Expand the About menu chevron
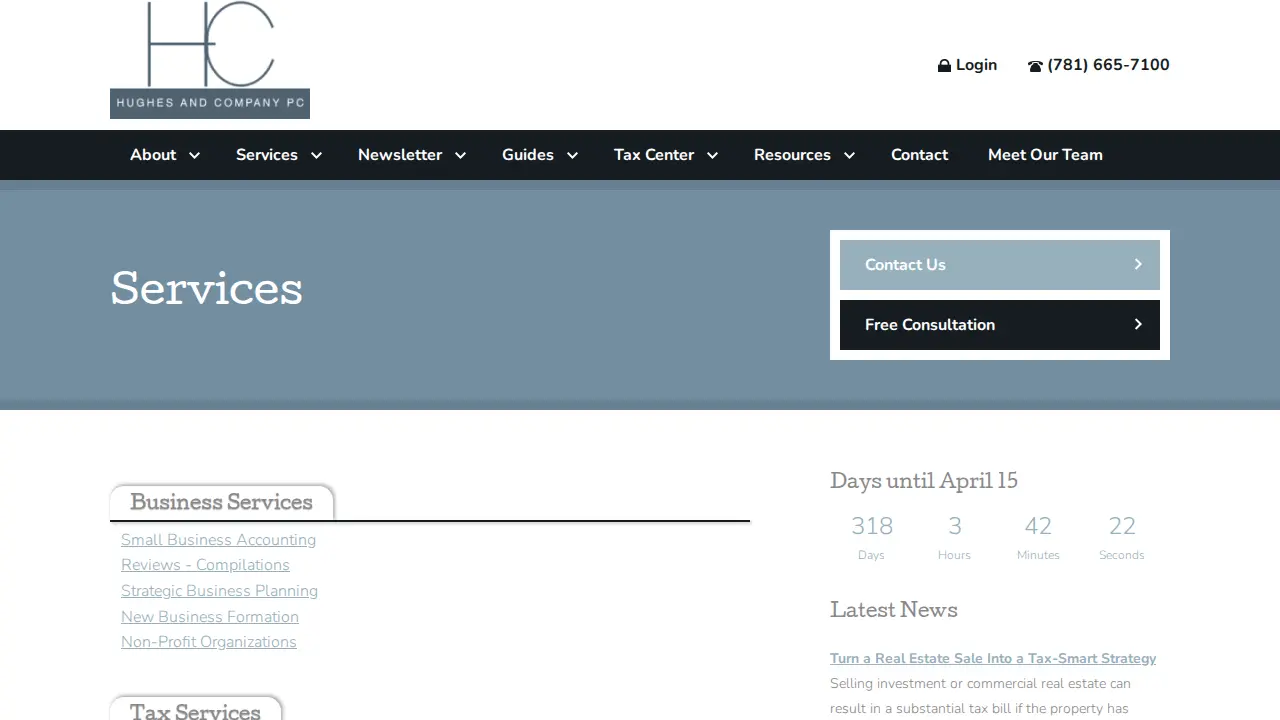The height and width of the screenshot is (720, 1280). (194, 155)
